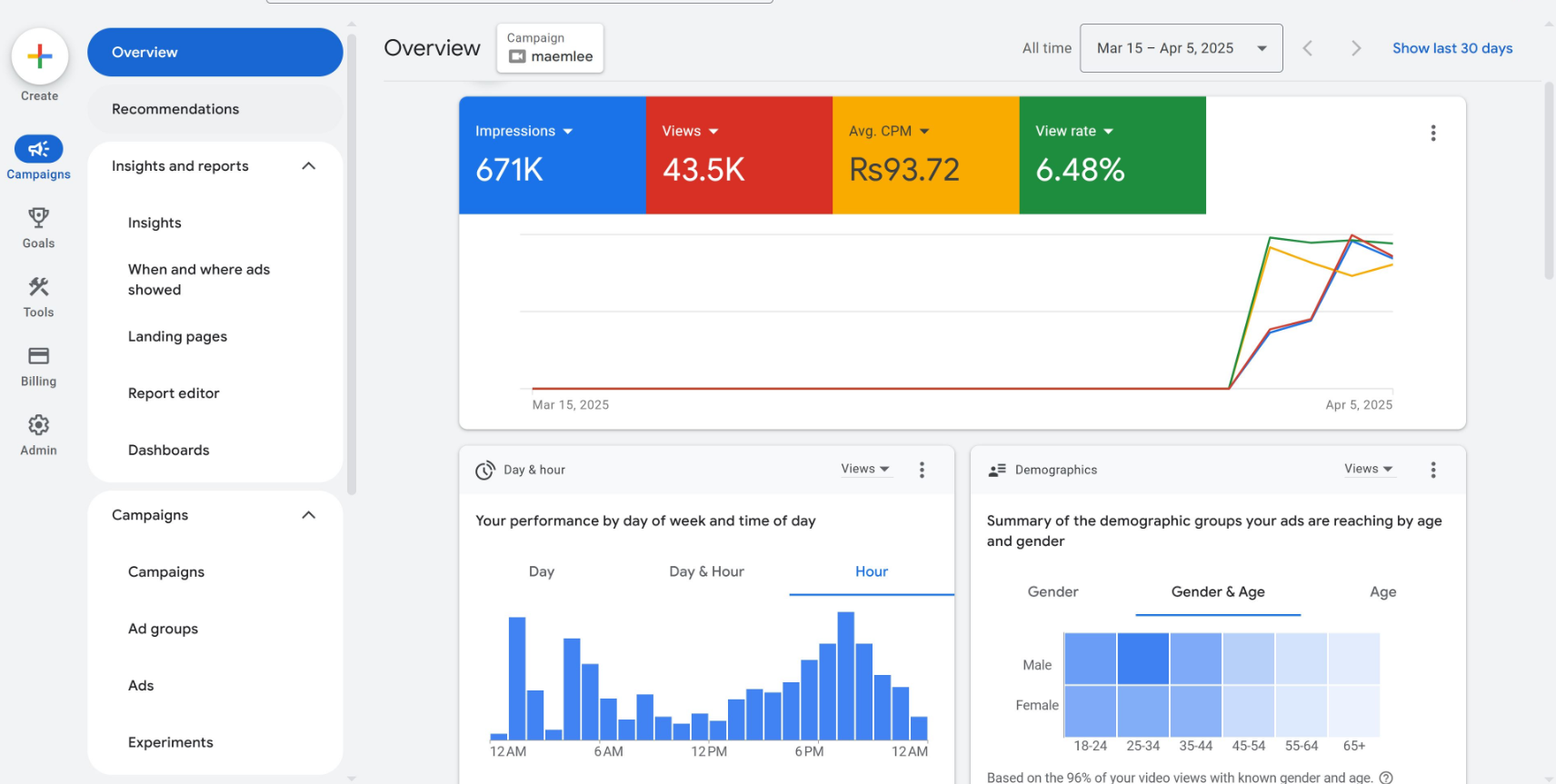Open Goals trophy icon

(x=38, y=218)
